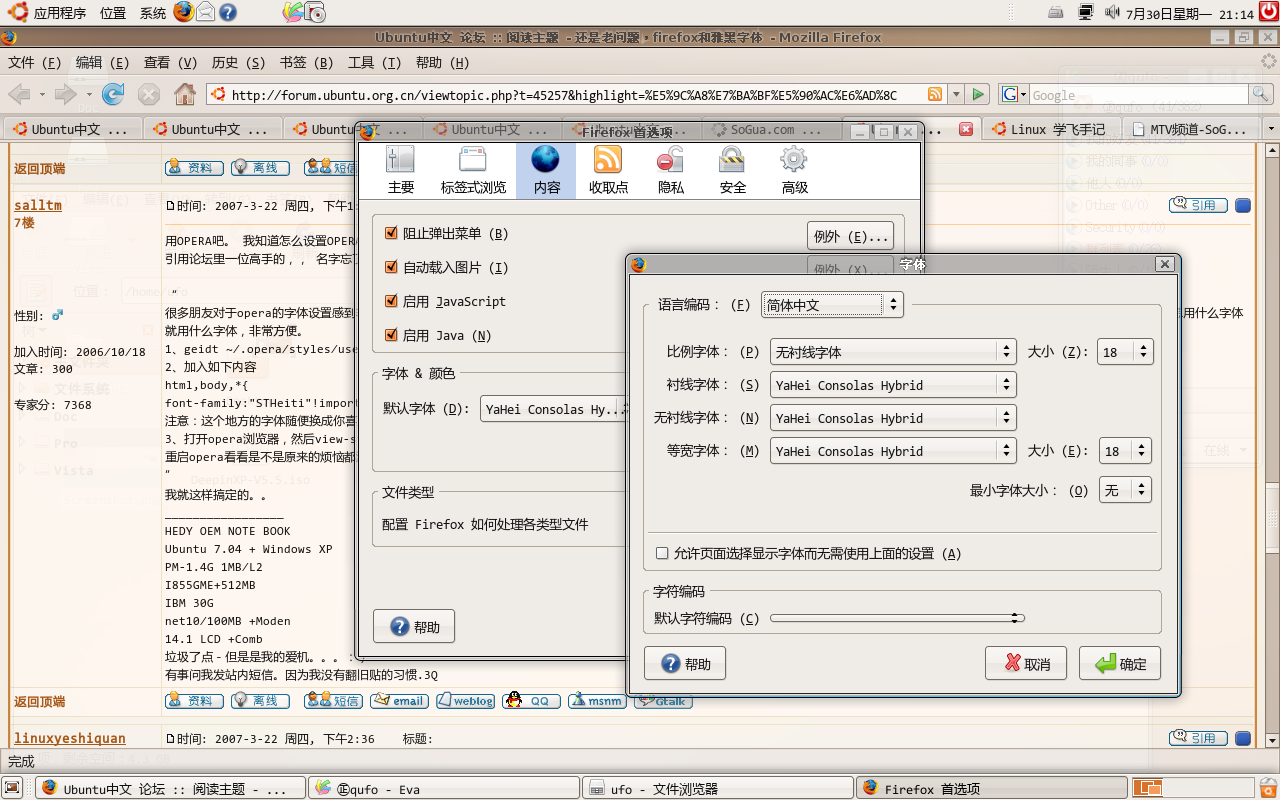Click the search magnifier icon
1280x800 pixels.
[1262, 95]
